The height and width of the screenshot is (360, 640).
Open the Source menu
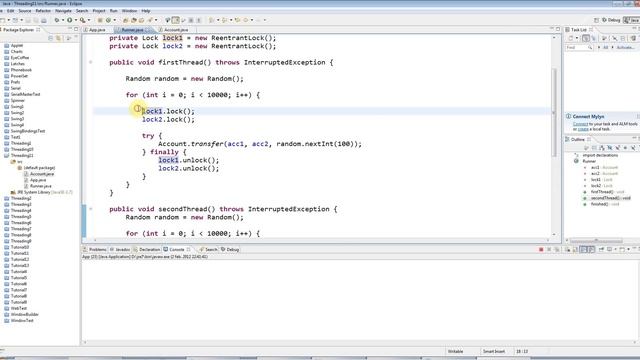coord(24,11)
